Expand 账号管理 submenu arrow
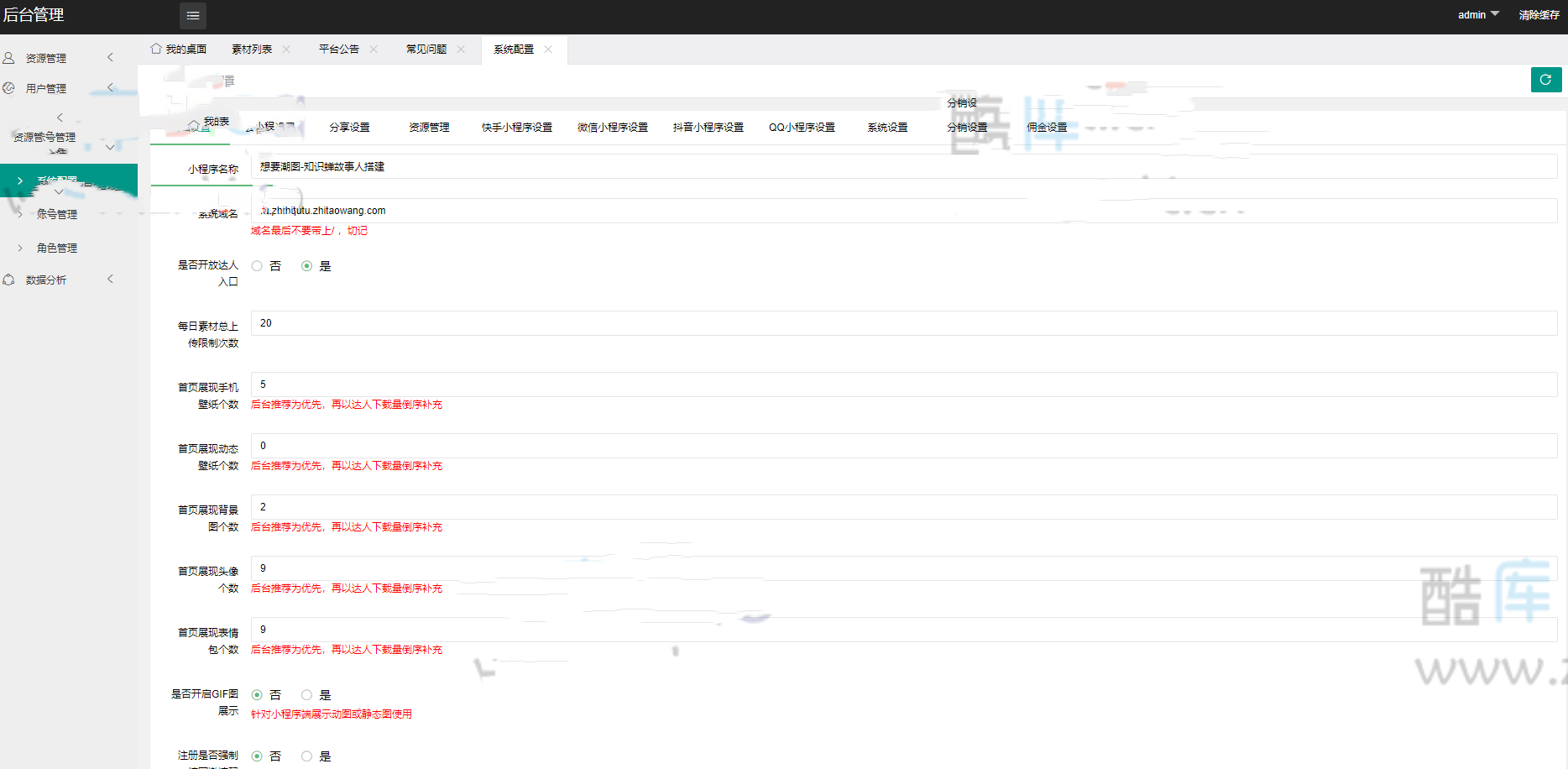This screenshot has width=1568, height=769. (x=20, y=214)
